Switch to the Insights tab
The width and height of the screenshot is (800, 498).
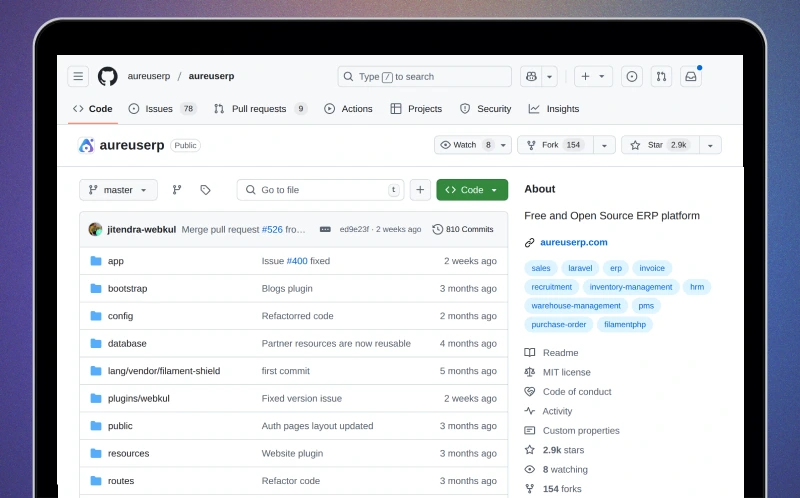coord(554,109)
